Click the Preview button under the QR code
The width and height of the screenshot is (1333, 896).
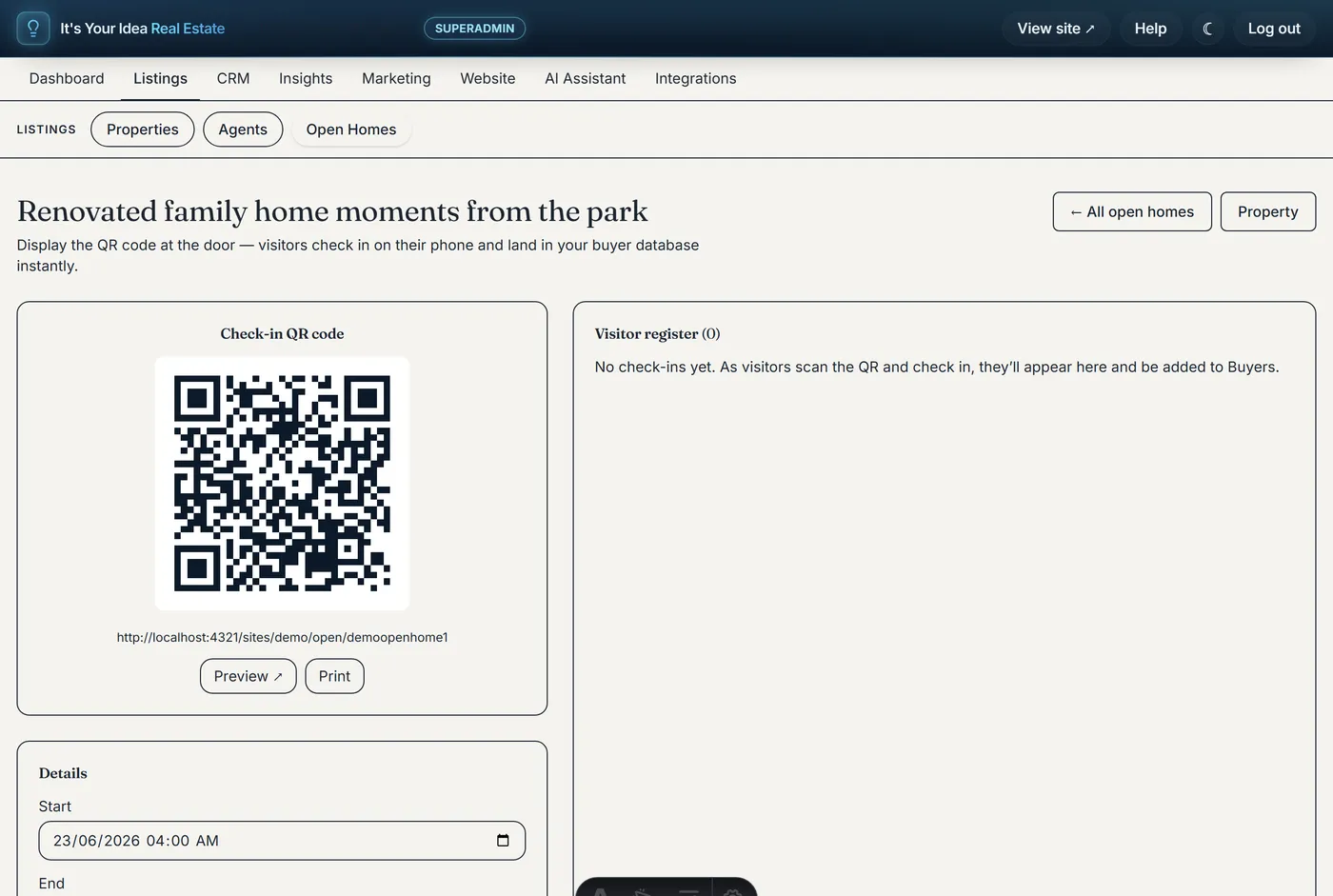(249, 676)
